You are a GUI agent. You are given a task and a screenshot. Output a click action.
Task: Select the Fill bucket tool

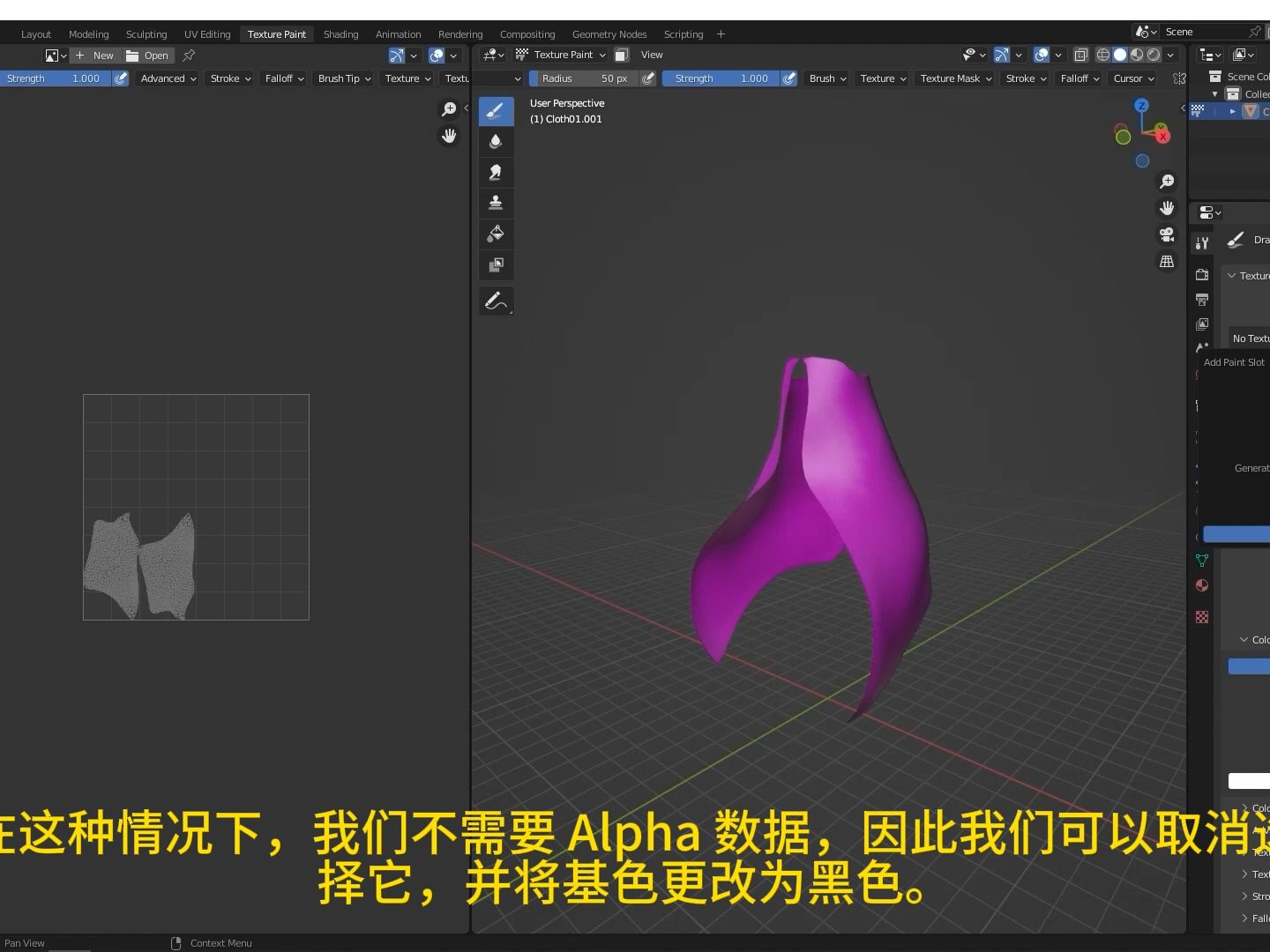[x=496, y=234]
